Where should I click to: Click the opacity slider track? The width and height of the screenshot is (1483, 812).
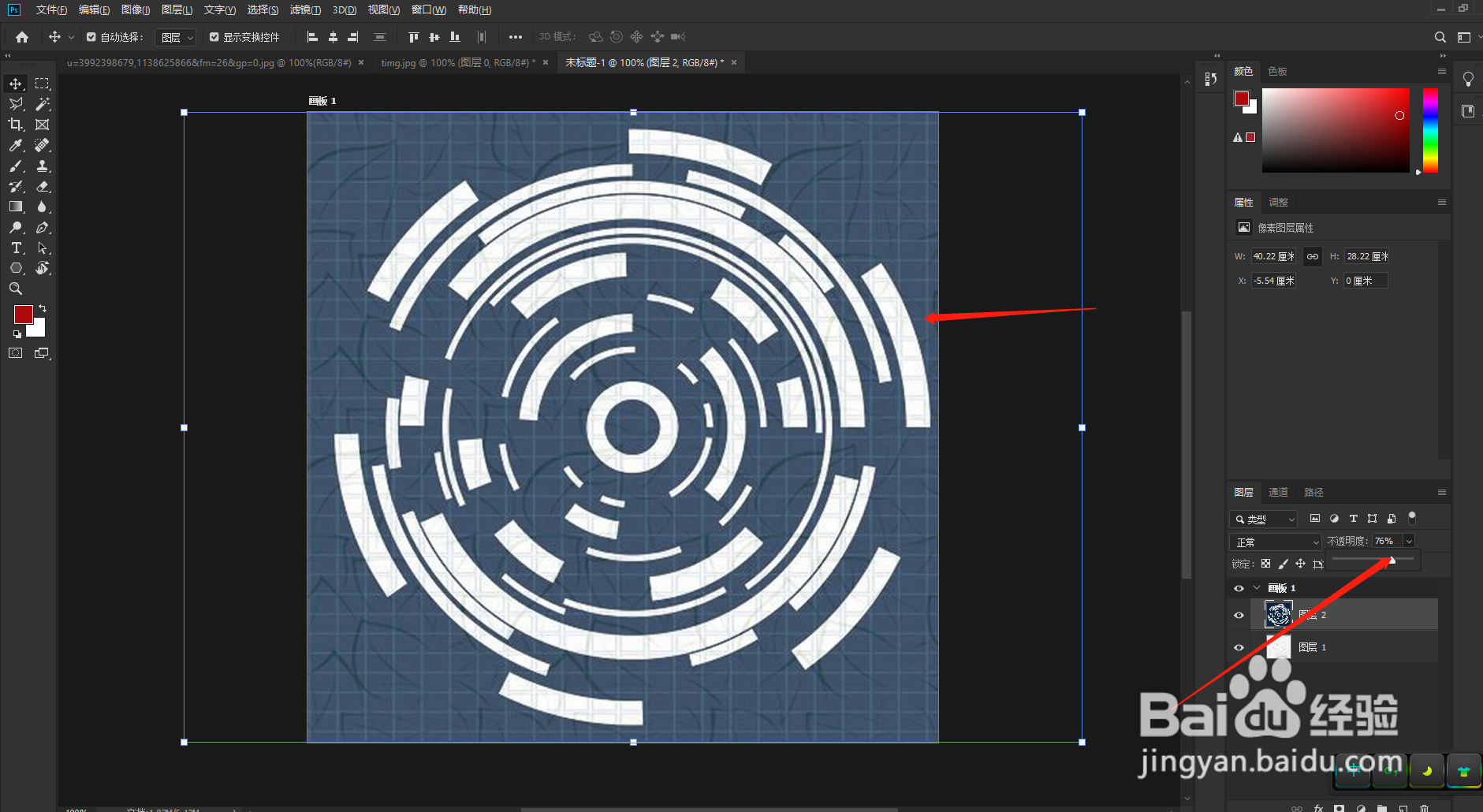coord(1373,559)
